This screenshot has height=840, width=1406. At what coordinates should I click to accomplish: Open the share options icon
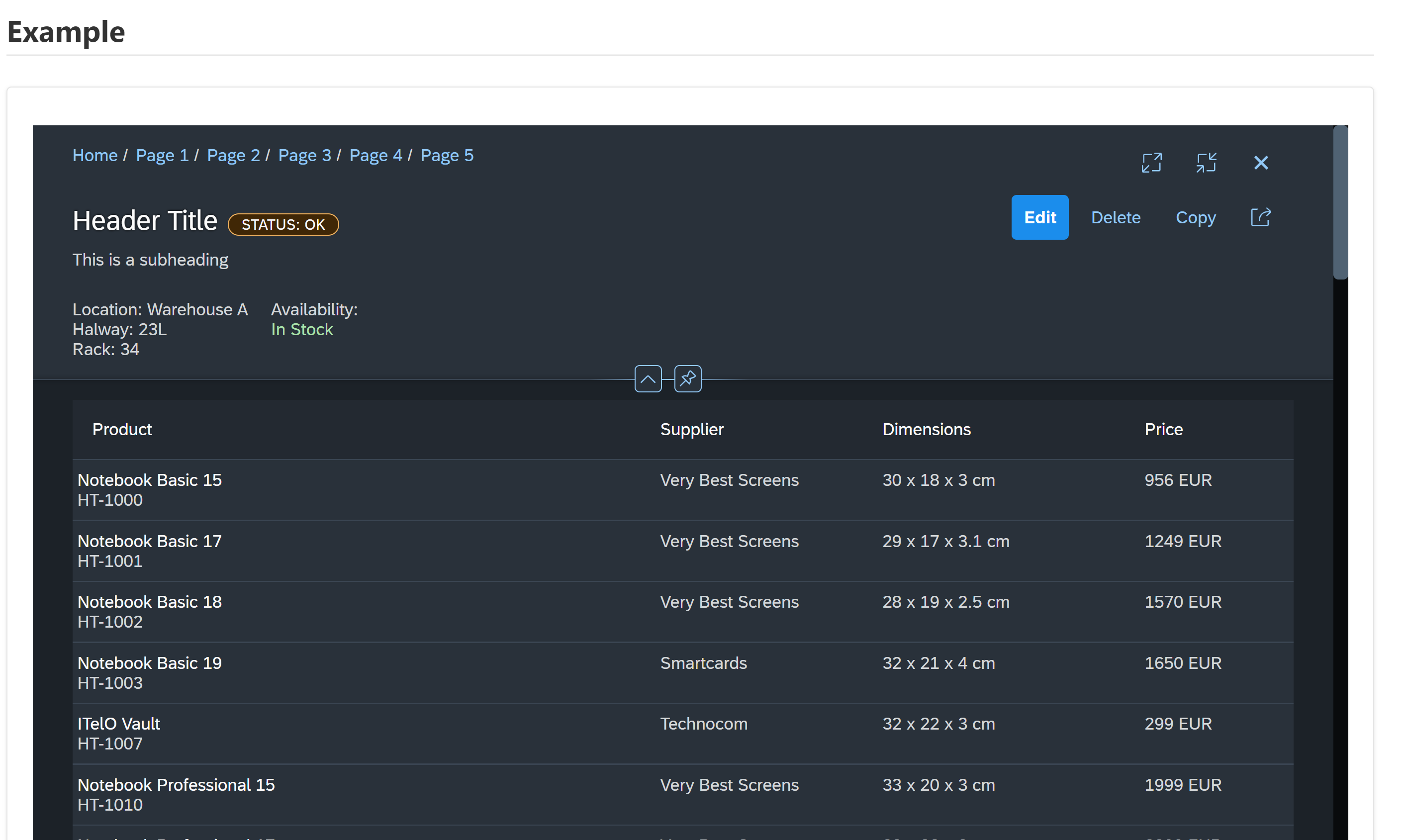coord(1260,217)
